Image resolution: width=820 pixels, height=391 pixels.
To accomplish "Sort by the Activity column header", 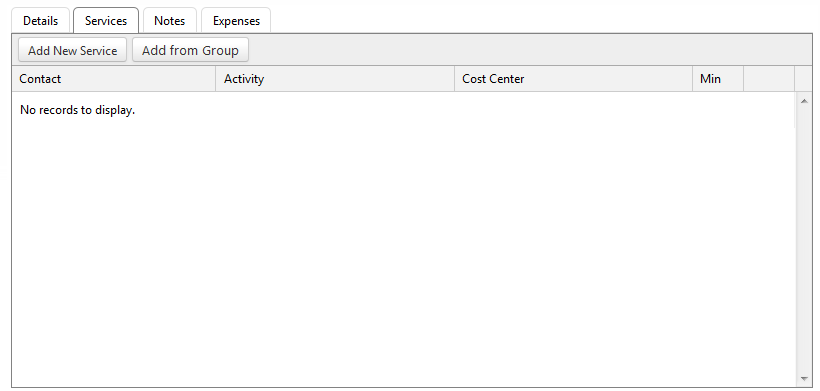I will tap(335, 79).
